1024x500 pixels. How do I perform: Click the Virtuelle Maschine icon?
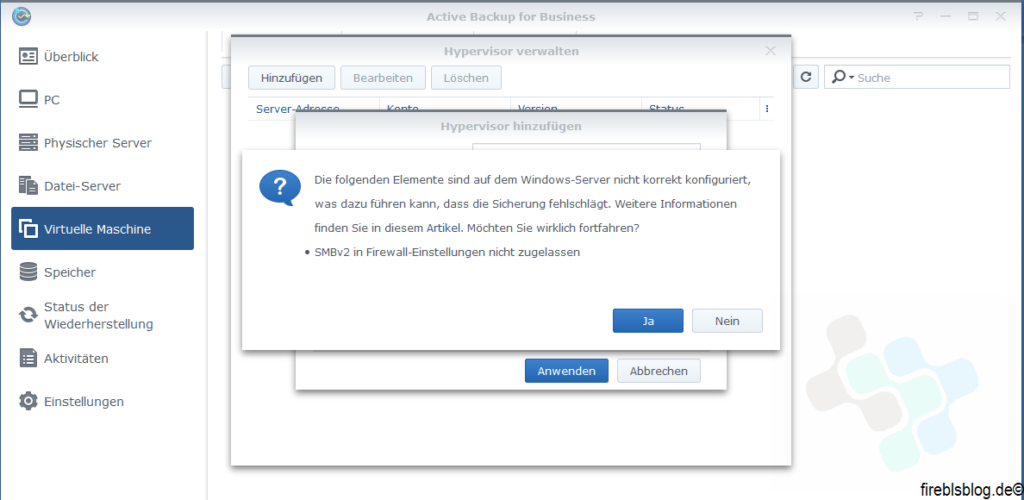(x=28, y=229)
